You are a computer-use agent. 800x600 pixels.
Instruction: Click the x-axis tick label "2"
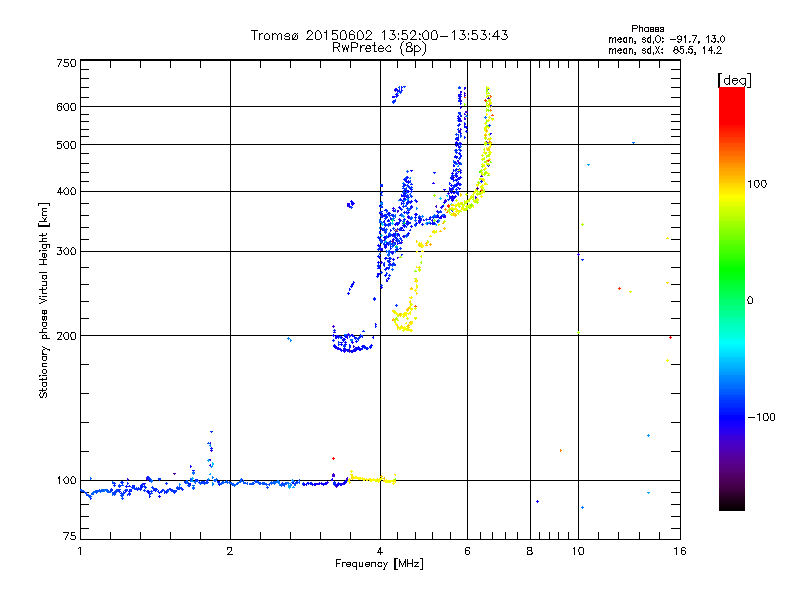point(230,551)
